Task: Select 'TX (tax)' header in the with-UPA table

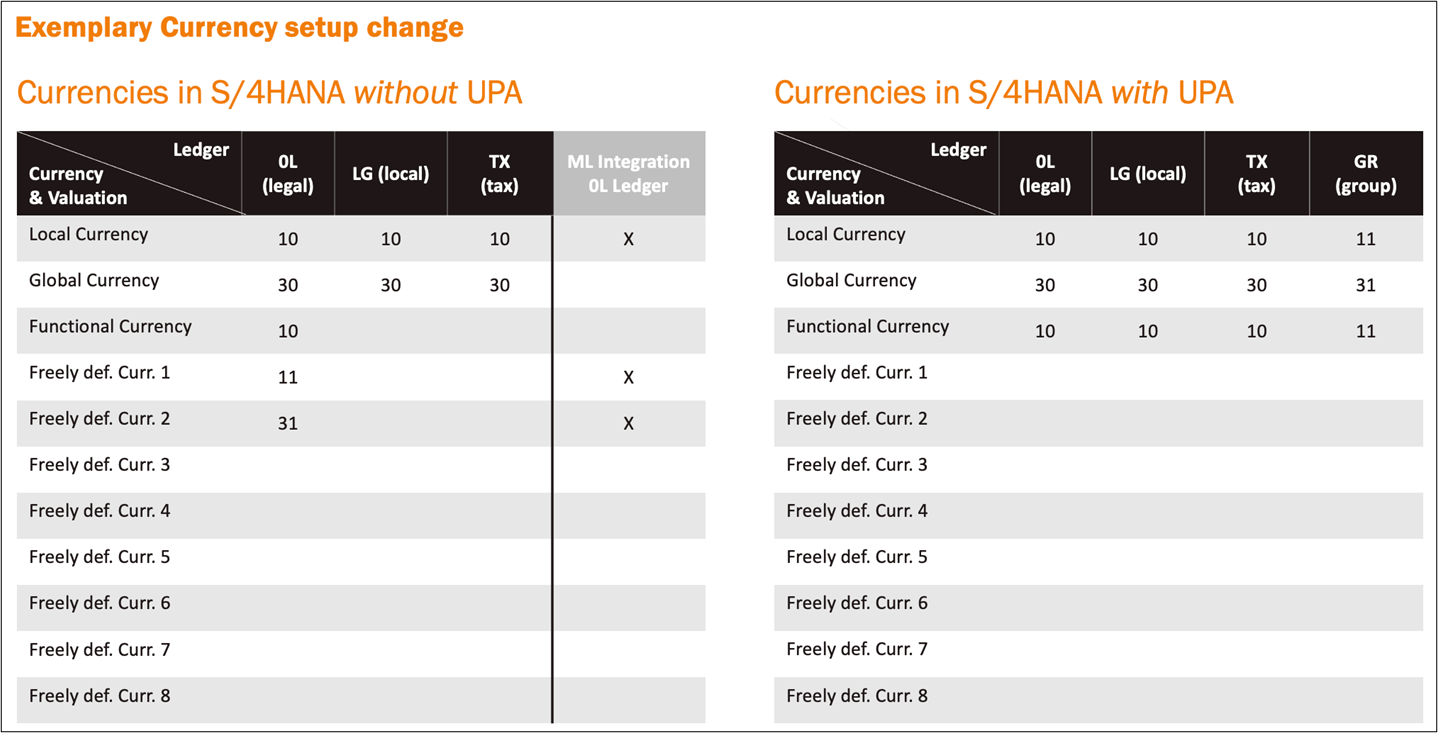Action: 1256,173
